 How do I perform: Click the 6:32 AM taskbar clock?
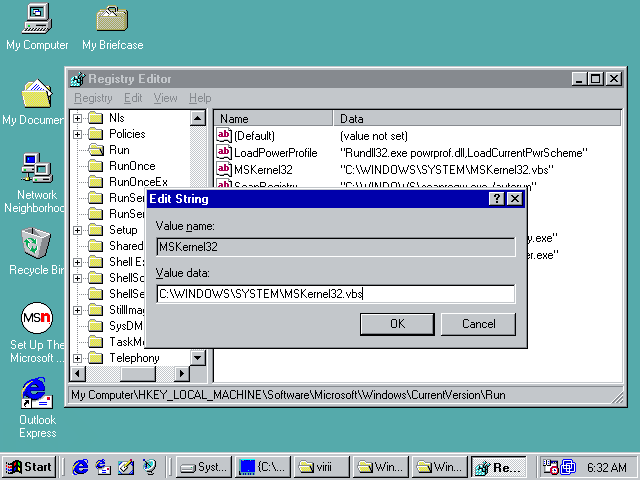click(x=607, y=467)
